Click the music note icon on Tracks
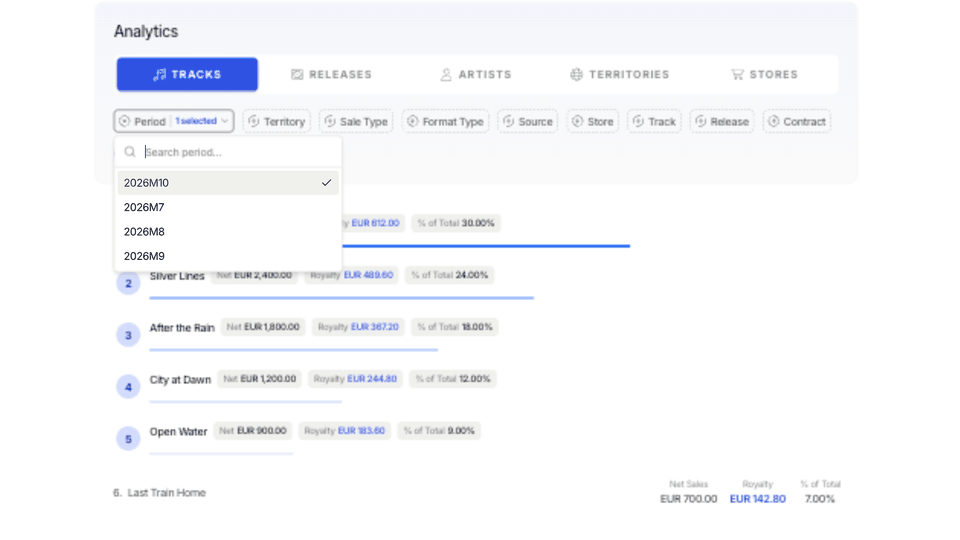Image resolution: width=960 pixels, height=540 pixels. click(x=160, y=75)
